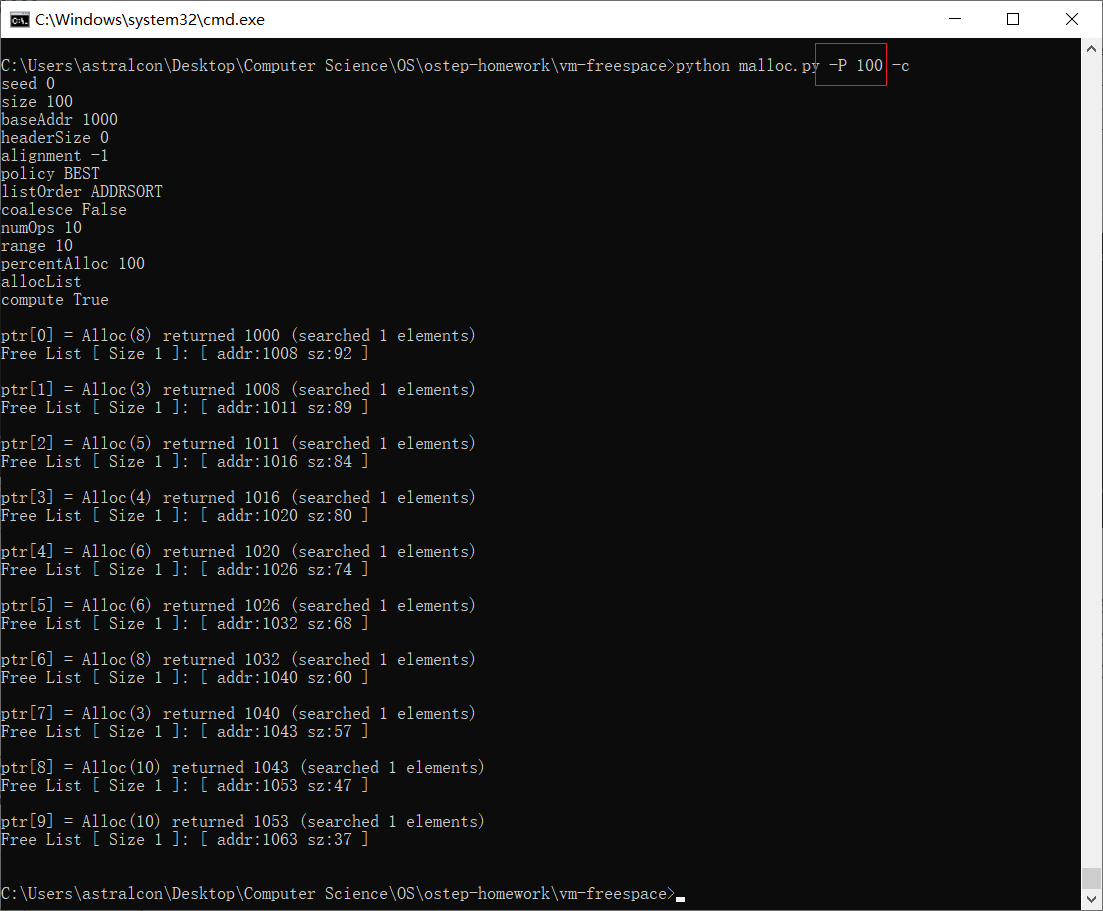This screenshot has width=1103, height=911.
Task: Click the vertical scrollbar thumb
Action: [x=1091, y=878]
